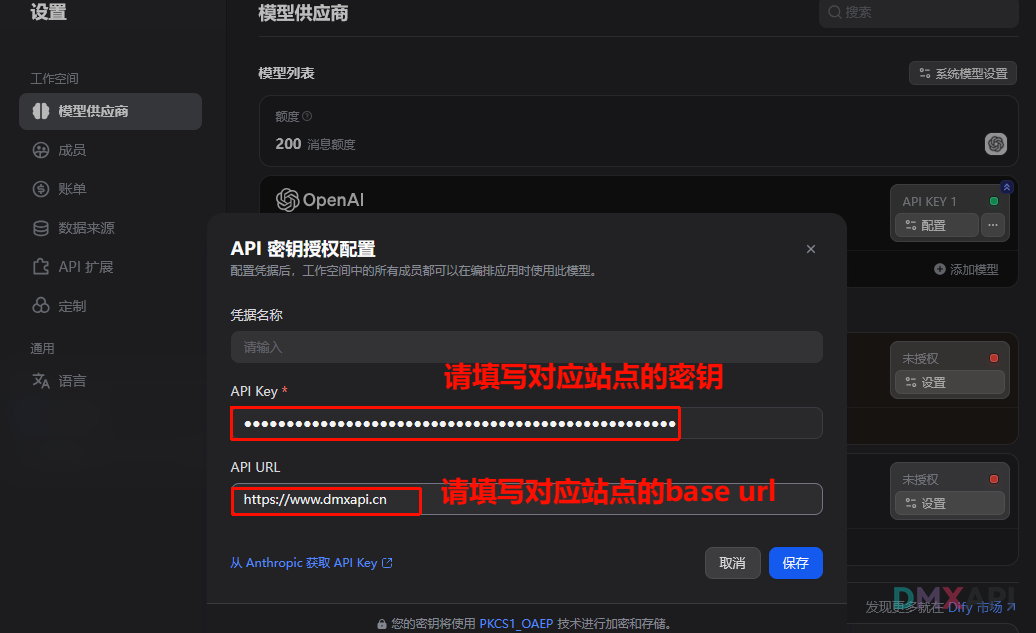This screenshot has width=1036, height=633.
Task: Open 系统模型设置 system model settings
Action: point(963,73)
